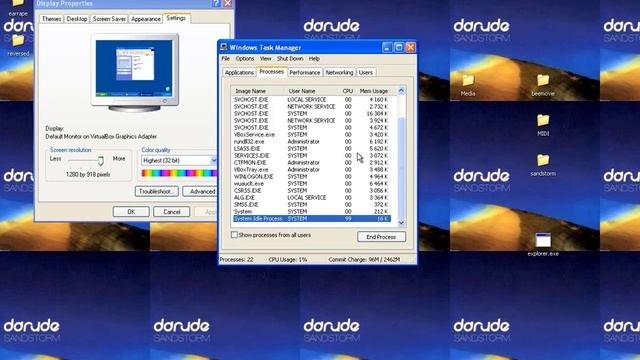Select Settings tab in Display Properties
This screenshot has width=640, height=360.
point(176,18)
